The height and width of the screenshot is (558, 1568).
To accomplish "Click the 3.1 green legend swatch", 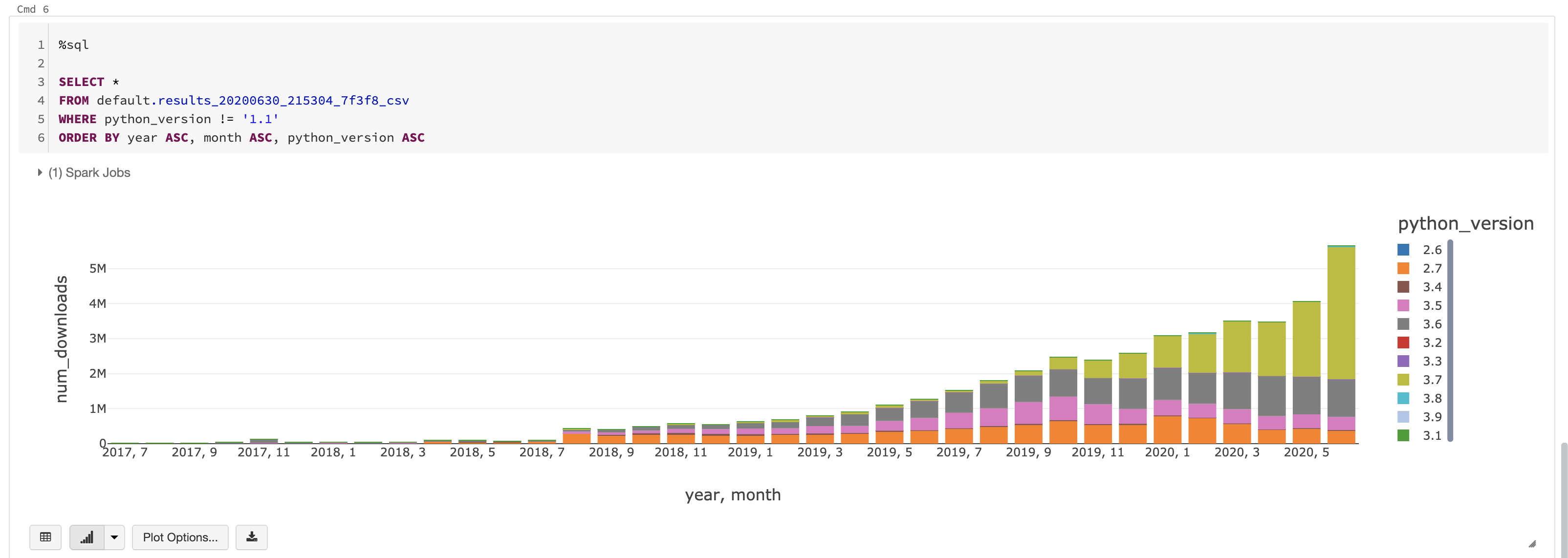I will point(1403,436).
